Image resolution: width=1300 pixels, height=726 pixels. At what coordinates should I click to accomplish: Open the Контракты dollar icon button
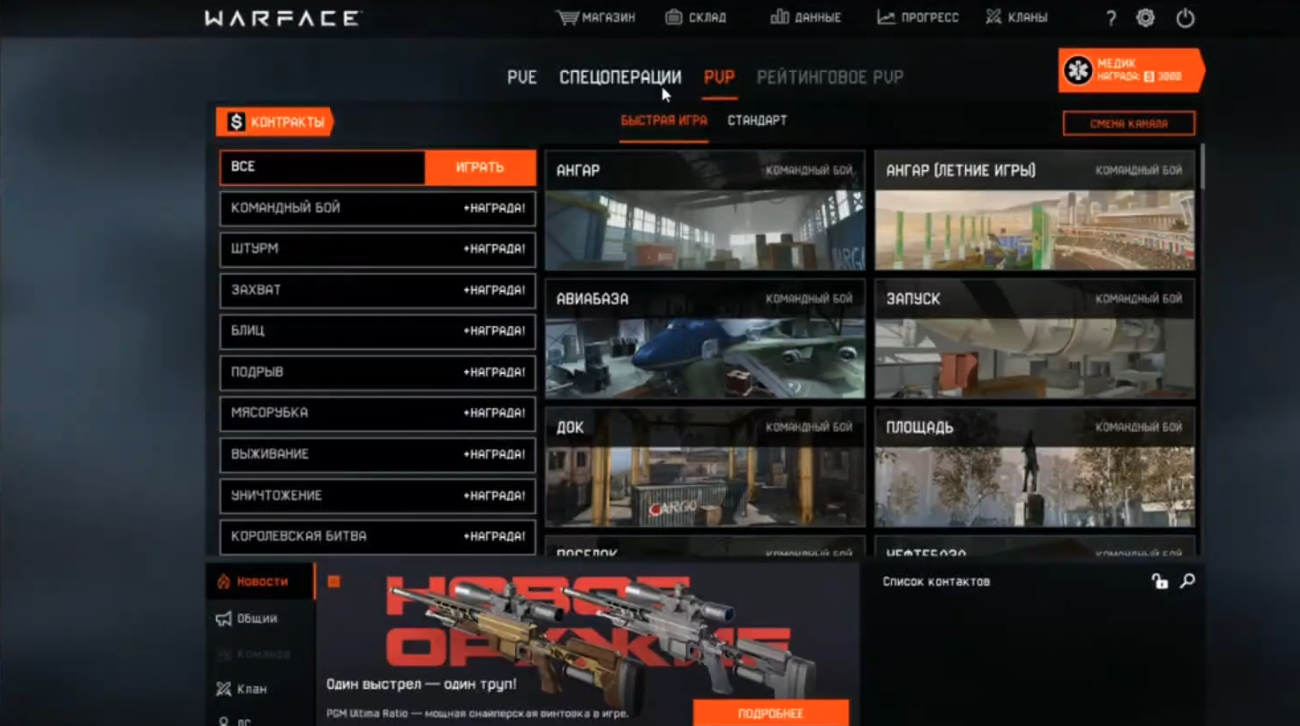click(236, 122)
